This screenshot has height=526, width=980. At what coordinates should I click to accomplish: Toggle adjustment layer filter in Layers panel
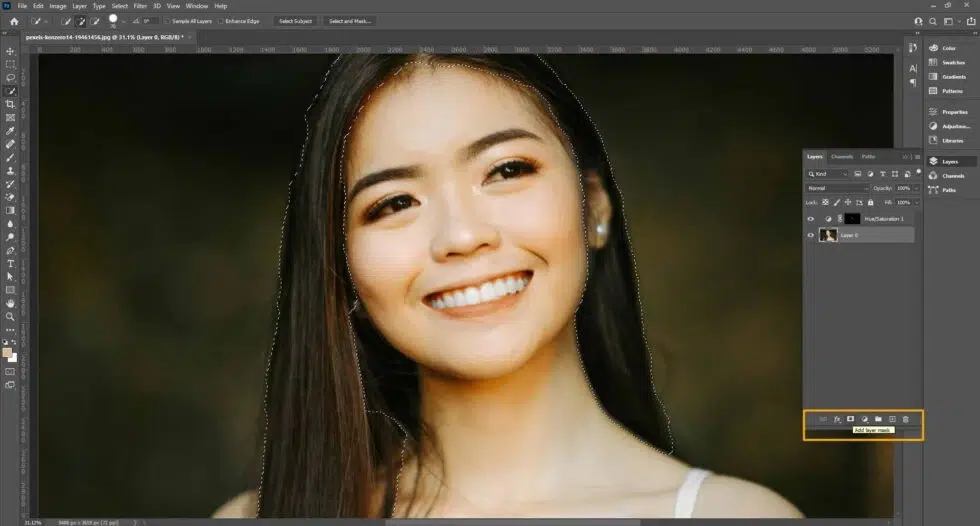[870, 174]
